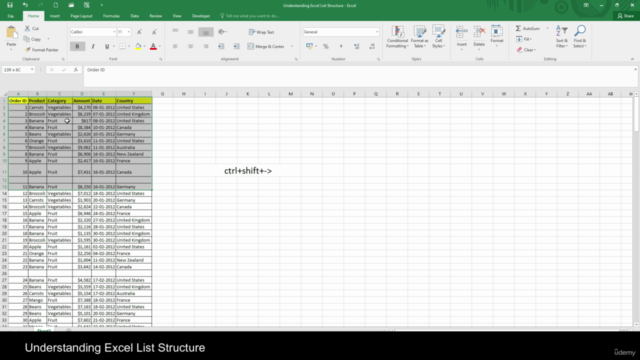Click the Decrease Indent icon

221,47
